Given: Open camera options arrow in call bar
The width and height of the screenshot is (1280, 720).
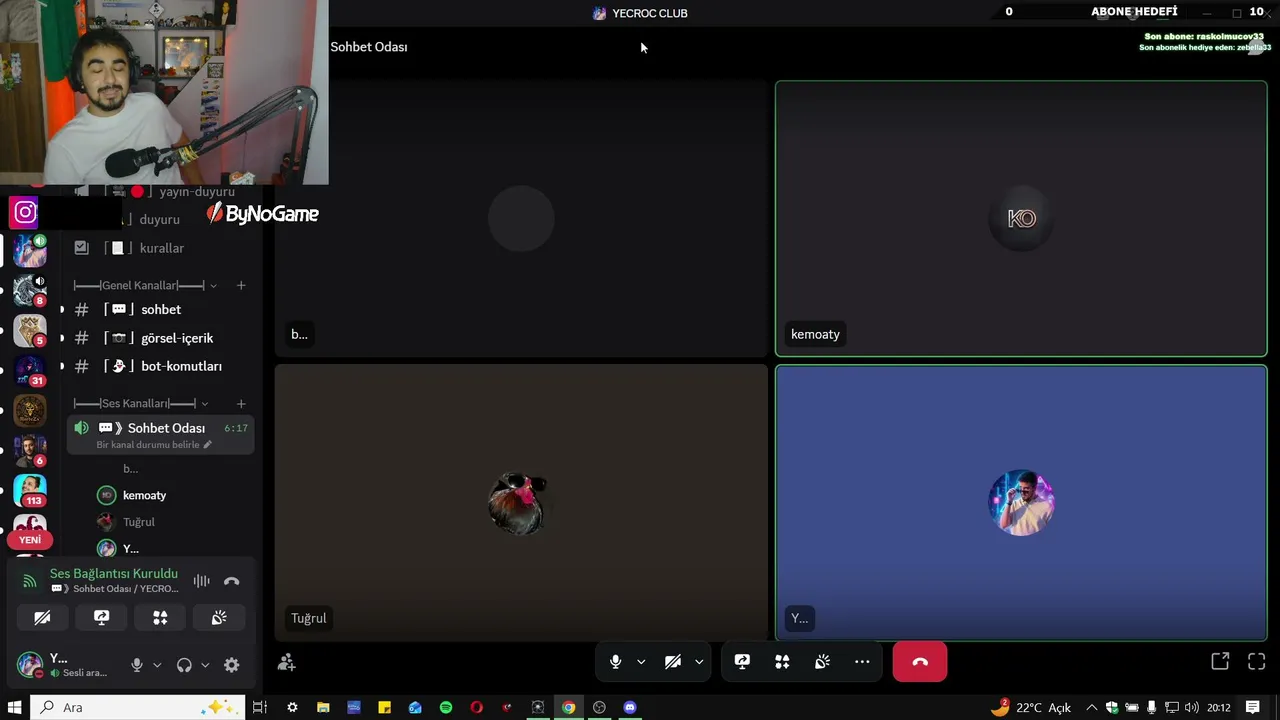Looking at the screenshot, I should click(699, 662).
